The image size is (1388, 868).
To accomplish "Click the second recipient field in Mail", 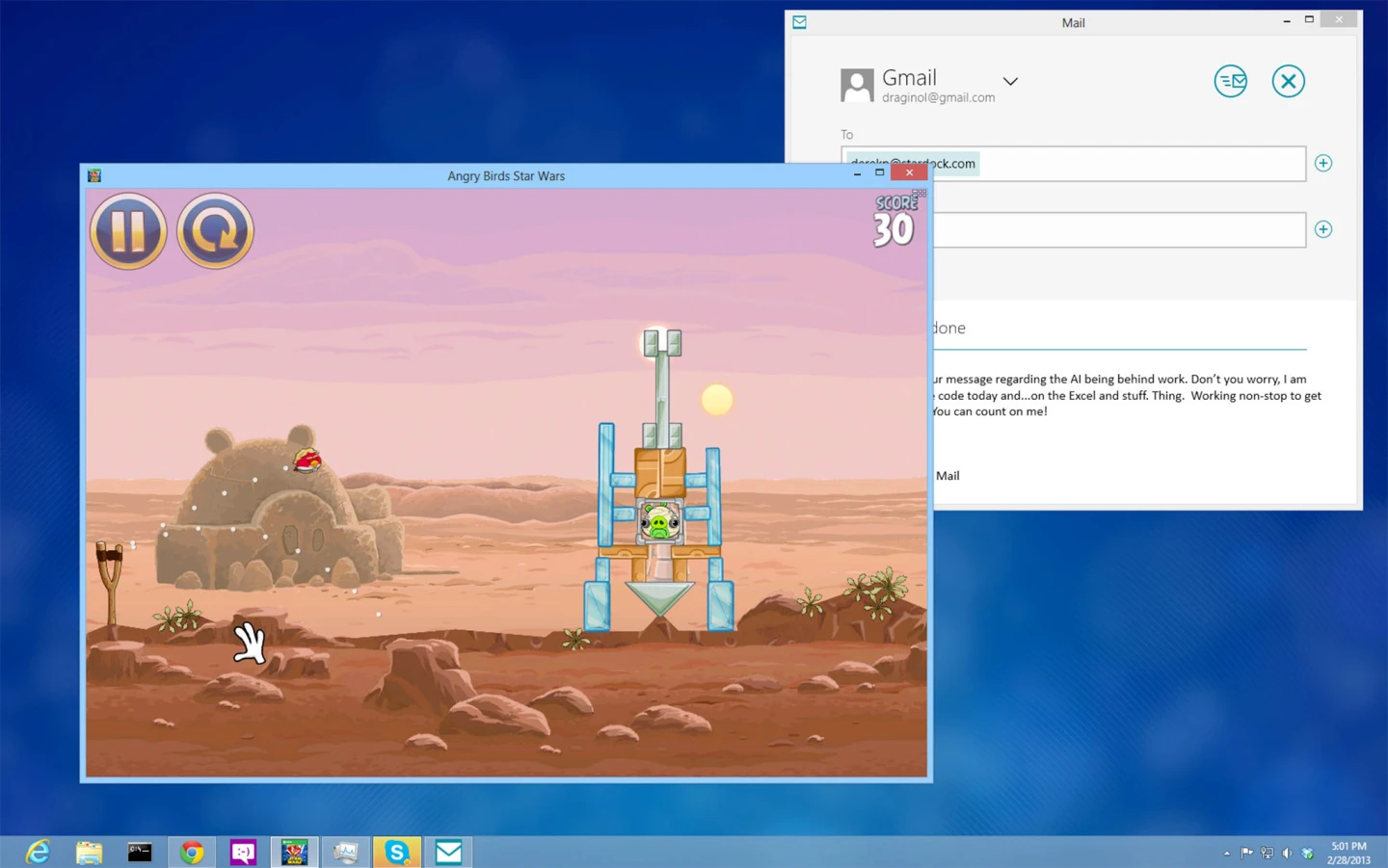I will tap(1119, 230).
